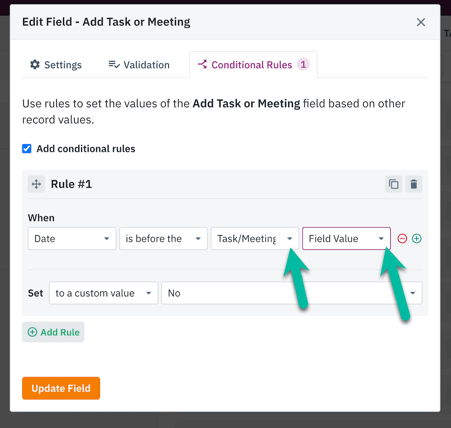
Task: Switch to the Validation tab
Action: pos(139,65)
